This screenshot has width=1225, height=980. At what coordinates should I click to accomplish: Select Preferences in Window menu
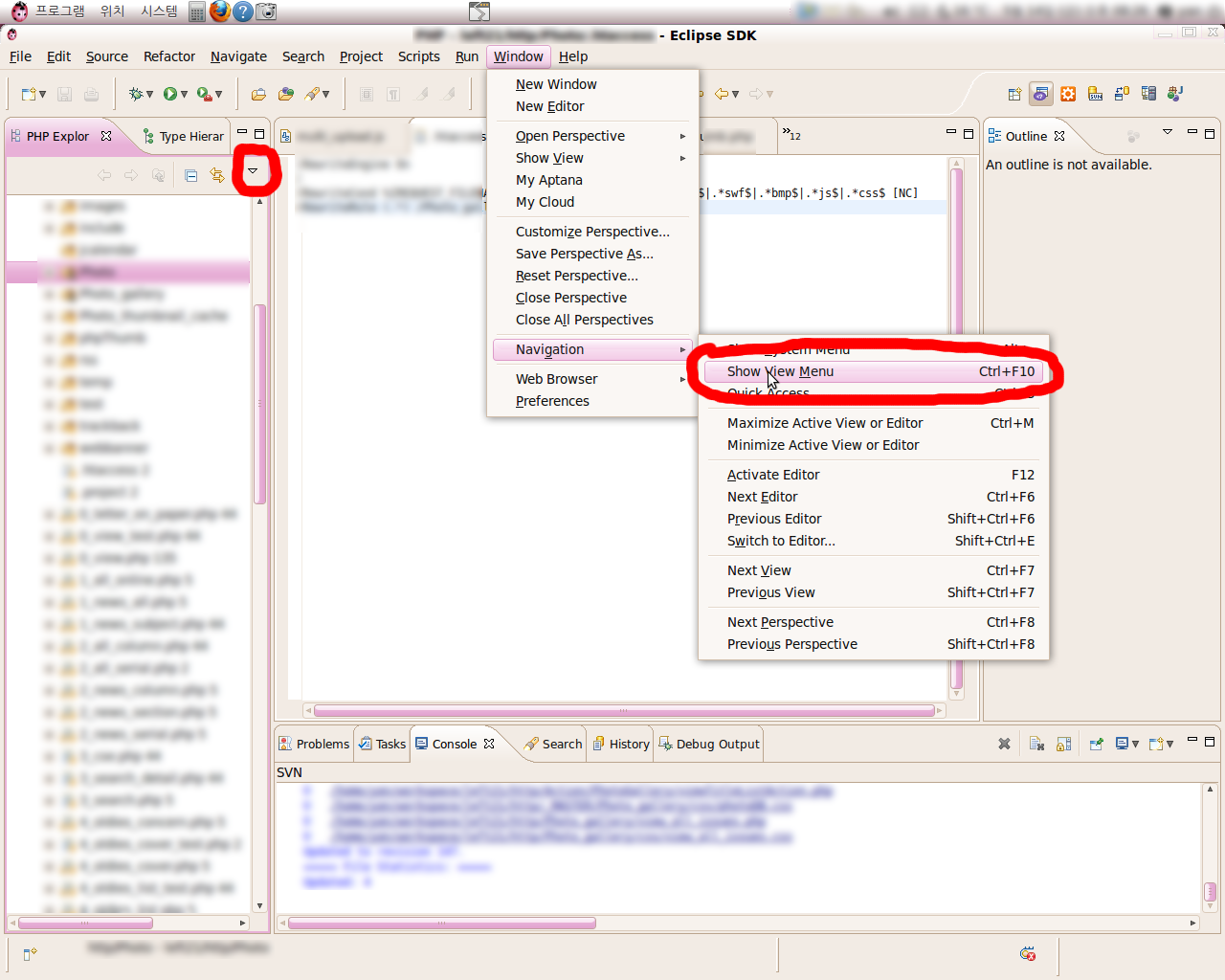[x=592, y=401]
